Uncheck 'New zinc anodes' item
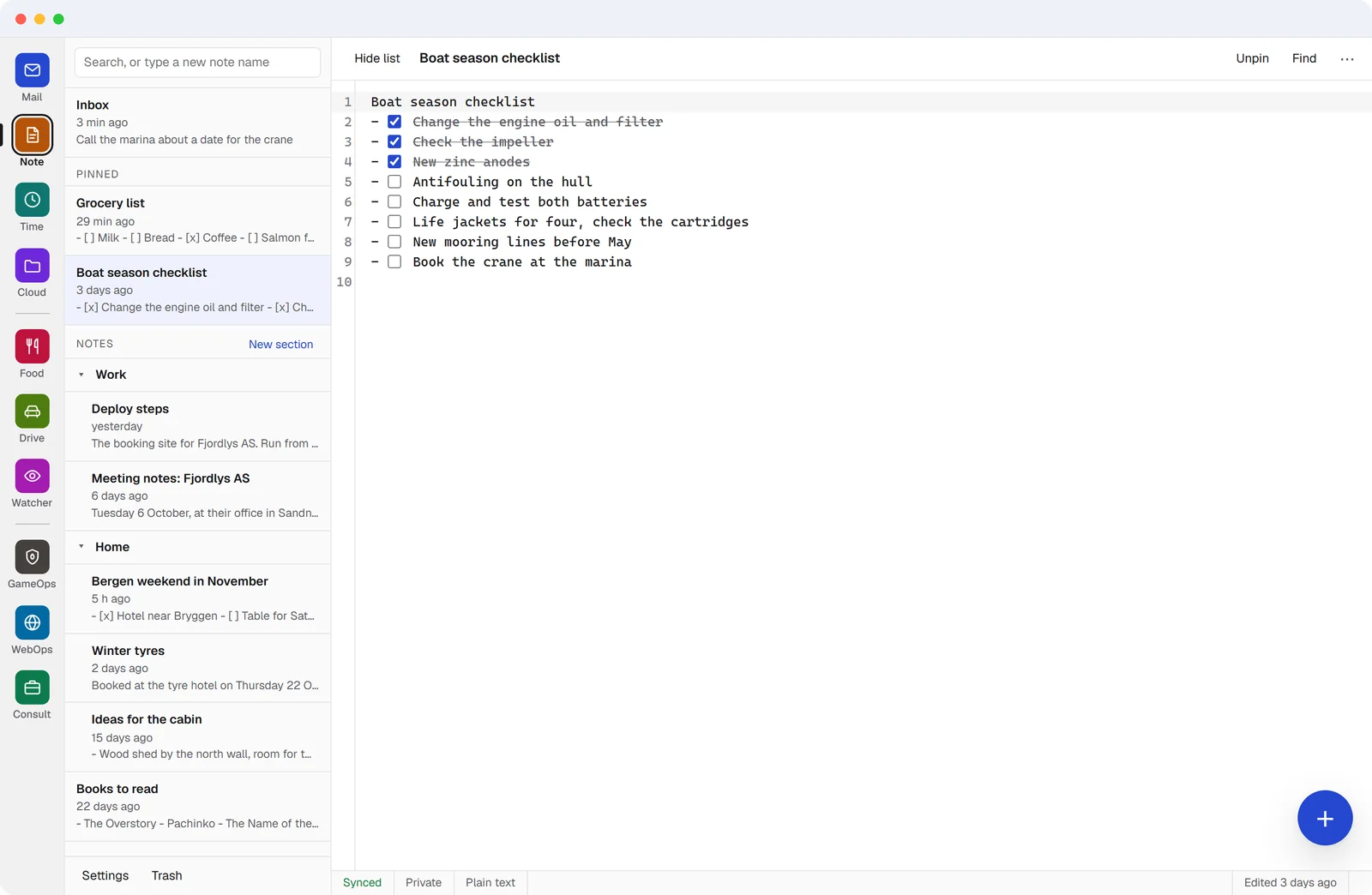1372x895 pixels. [394, 161]
